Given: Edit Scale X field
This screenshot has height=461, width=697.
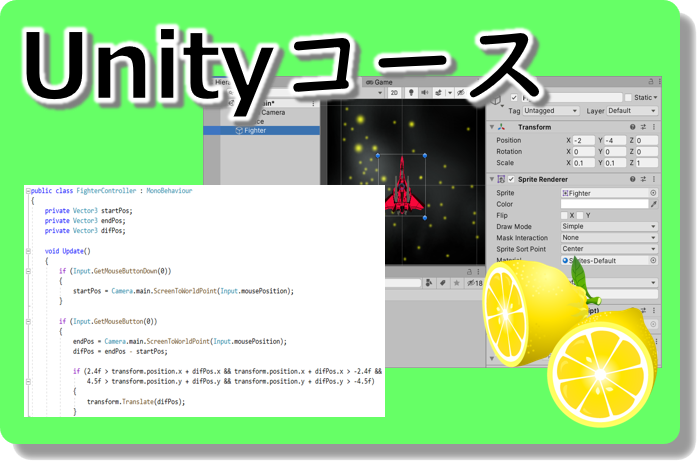Looking at the screenshot, I should point(584,163).
